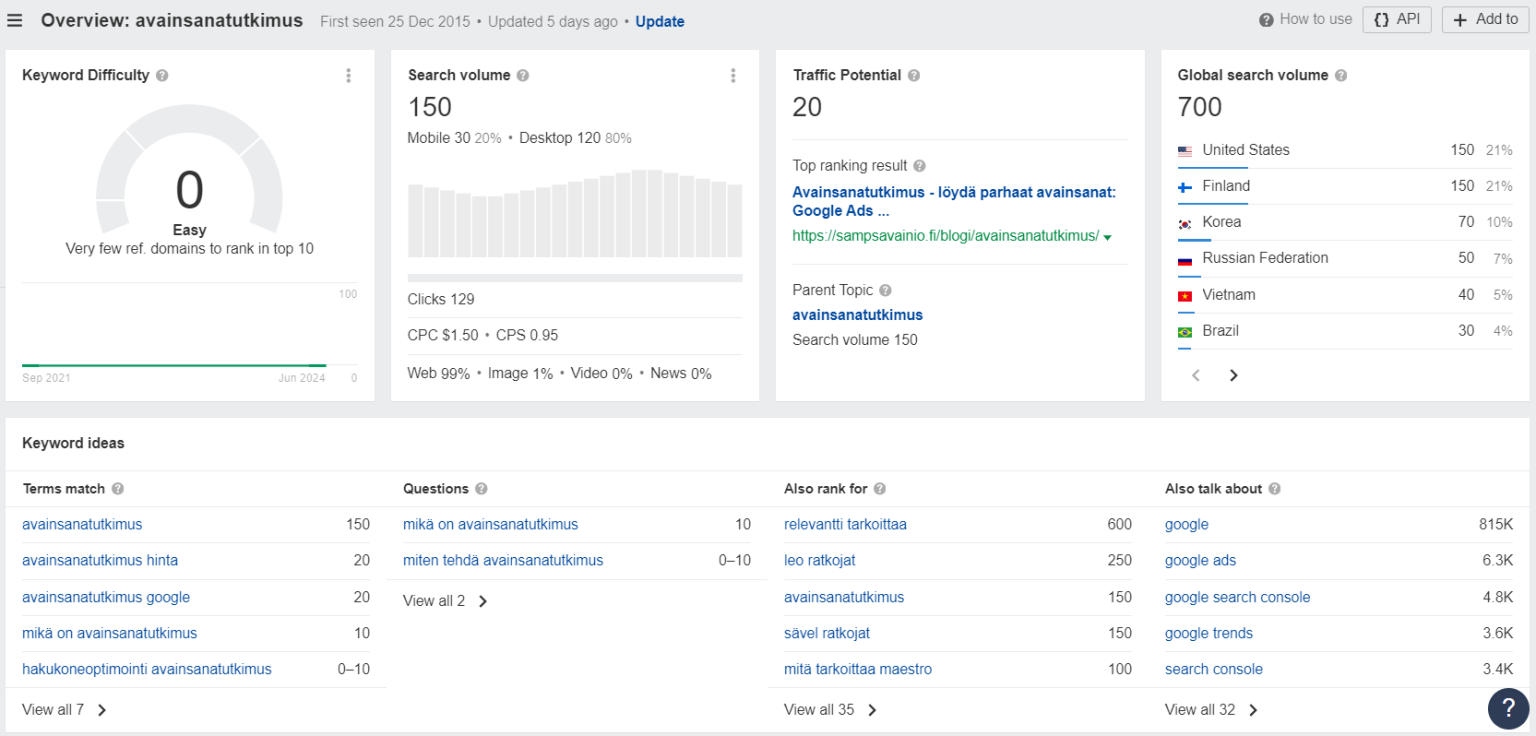Viewport: 1536px width, 736px height.
Task: Click the Parent Topic help icon
Action: click(885, 290)
